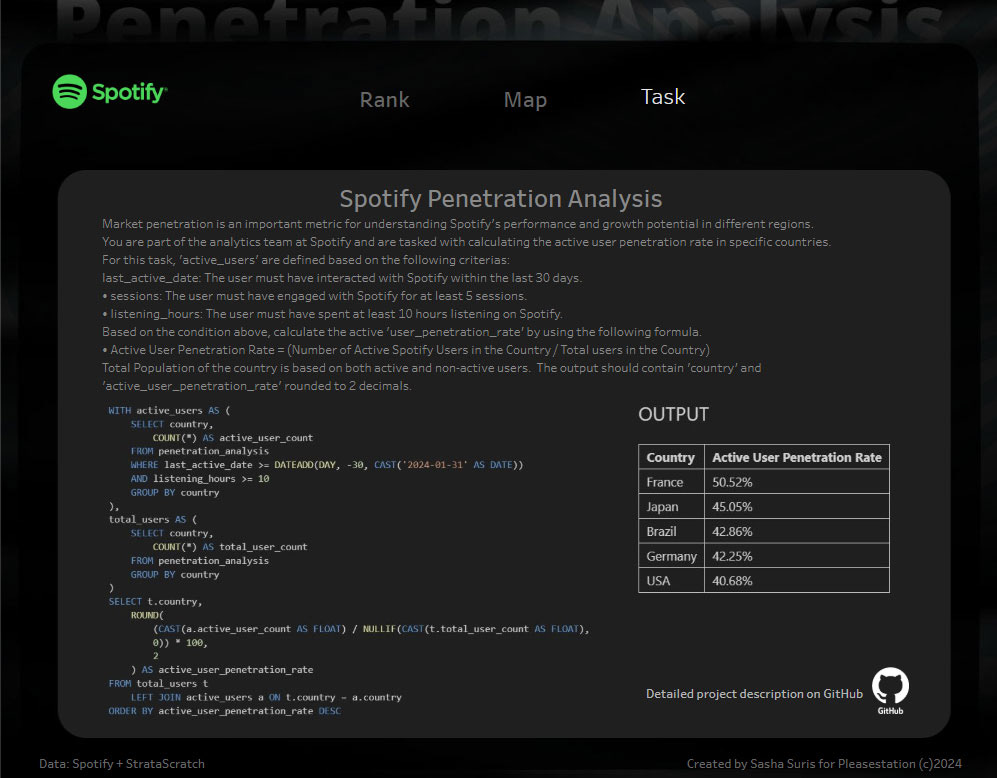Click the 'Active User Penetration Rate =' formula line

406,350
